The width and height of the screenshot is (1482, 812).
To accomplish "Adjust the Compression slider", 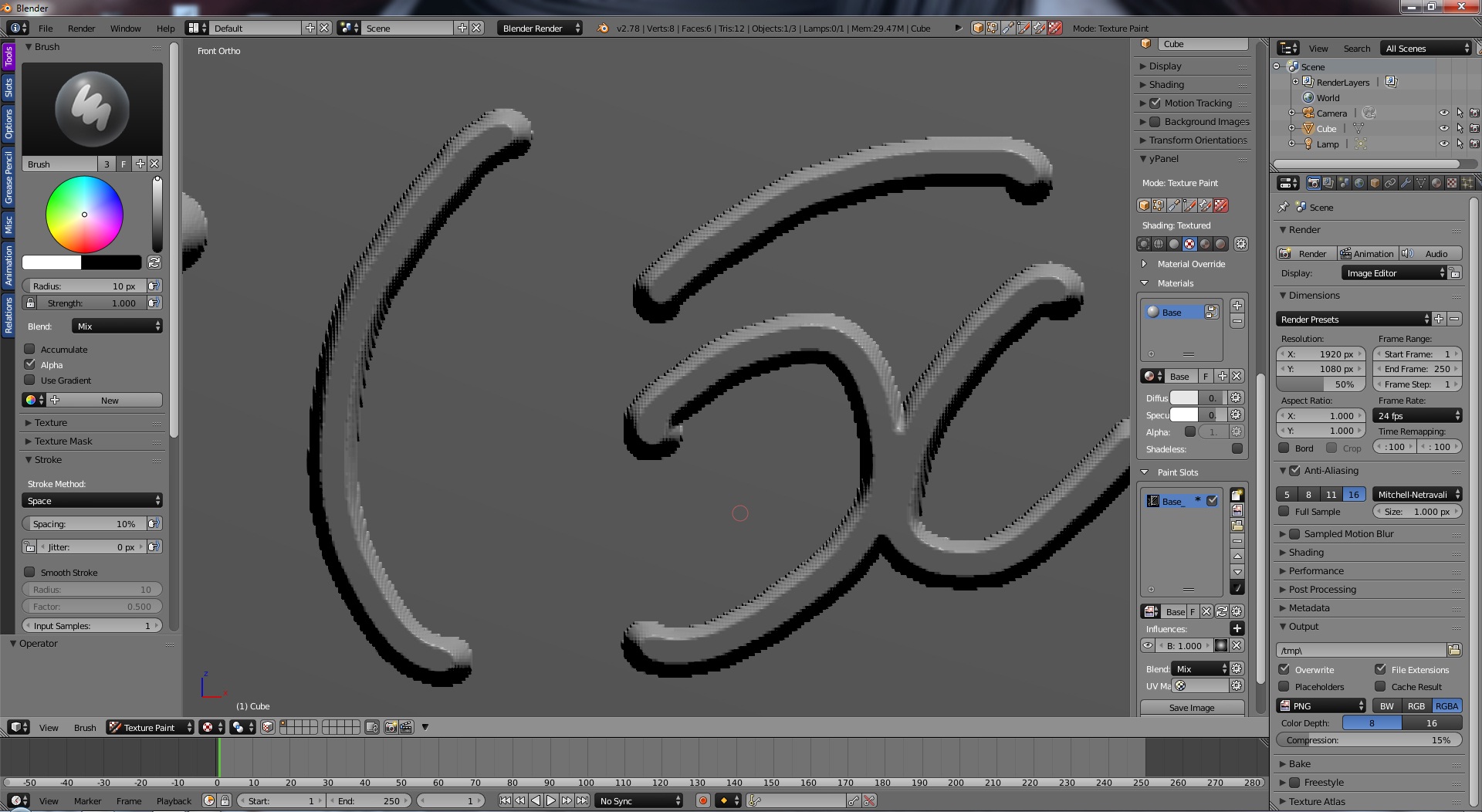I will 1369,739.
